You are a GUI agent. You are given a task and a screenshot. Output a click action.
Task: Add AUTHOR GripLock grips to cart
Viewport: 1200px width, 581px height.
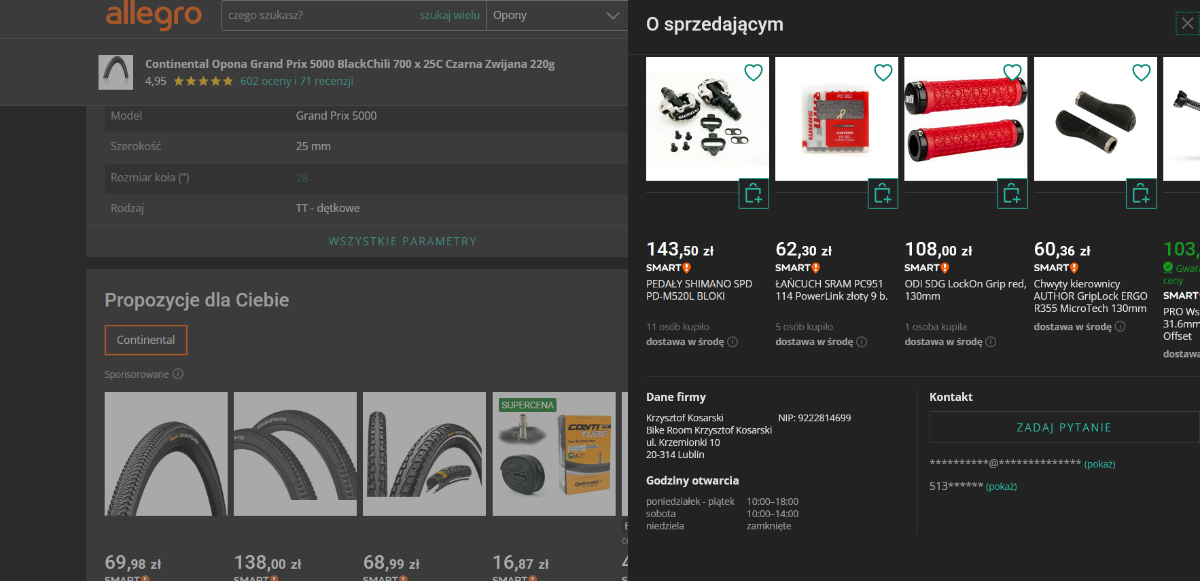tap(1141, 194)
